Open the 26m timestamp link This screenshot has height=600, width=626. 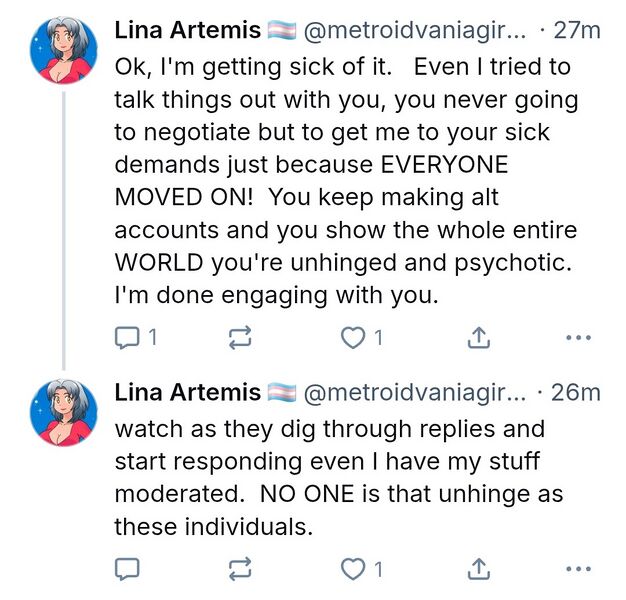[x=576, y=392]
